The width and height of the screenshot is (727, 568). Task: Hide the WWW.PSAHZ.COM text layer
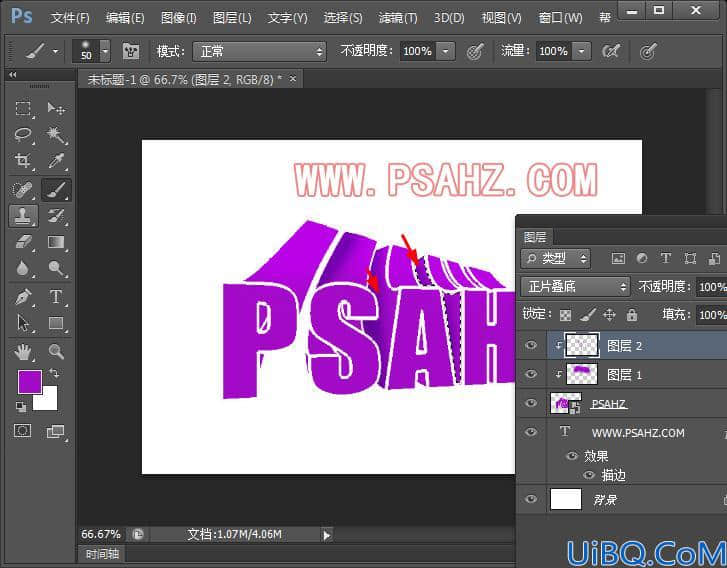click(x=531, y=432)
